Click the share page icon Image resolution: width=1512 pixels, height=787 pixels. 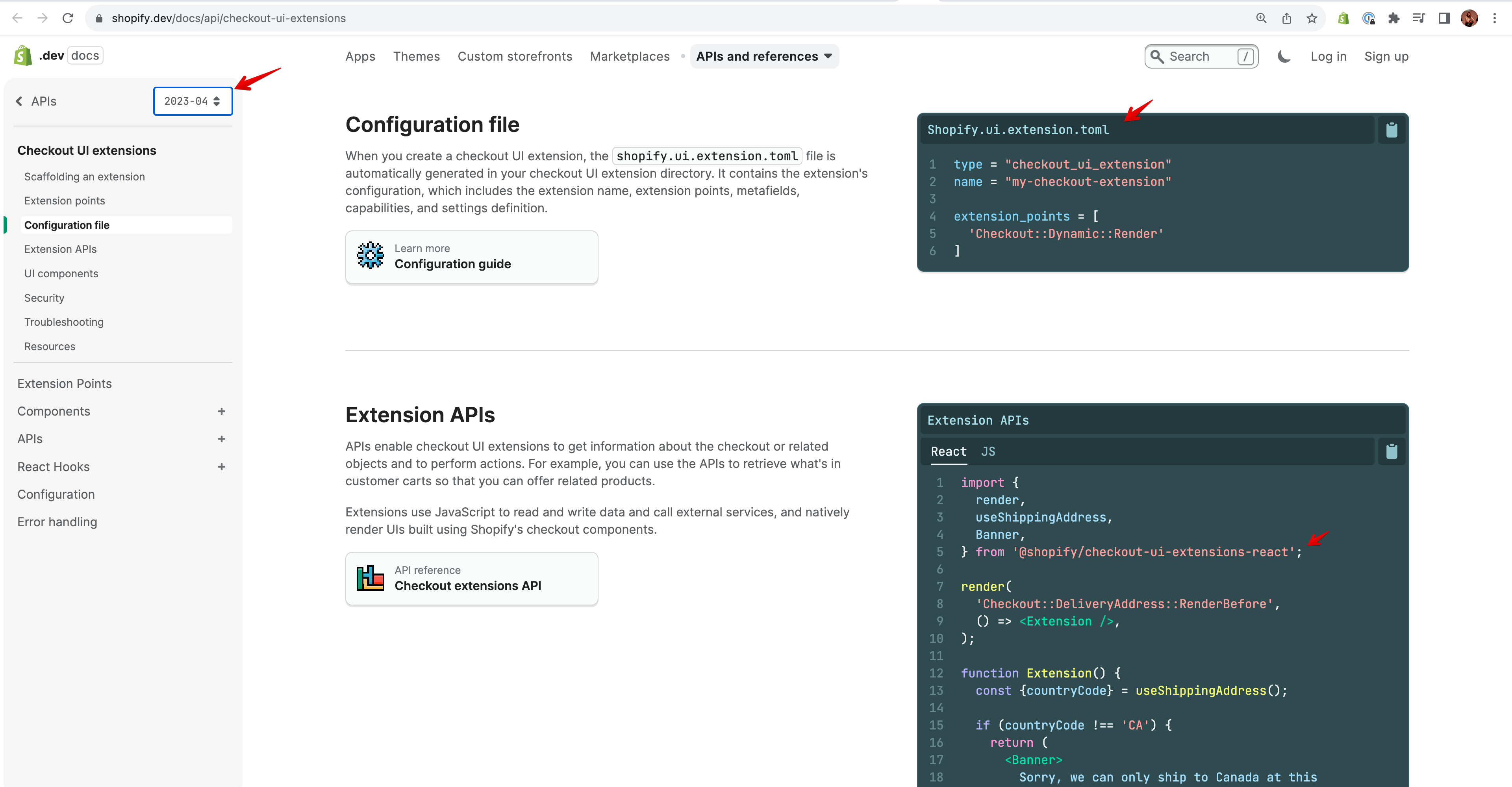(1287, 18)
